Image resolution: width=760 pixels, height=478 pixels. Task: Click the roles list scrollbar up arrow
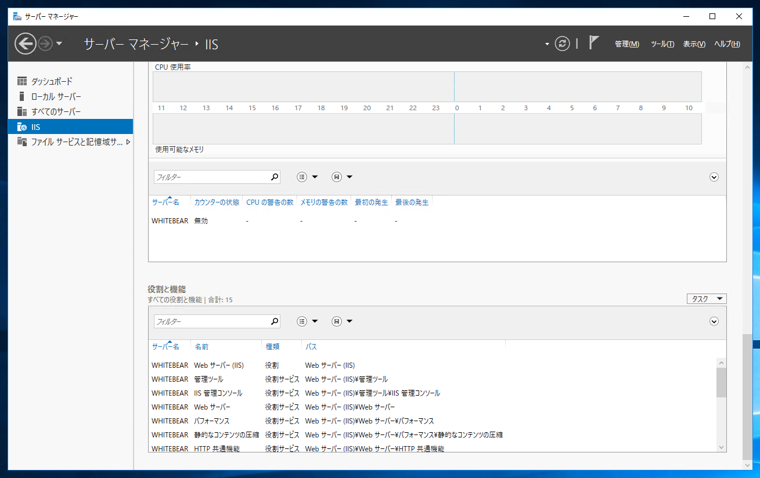coord(721,363)
